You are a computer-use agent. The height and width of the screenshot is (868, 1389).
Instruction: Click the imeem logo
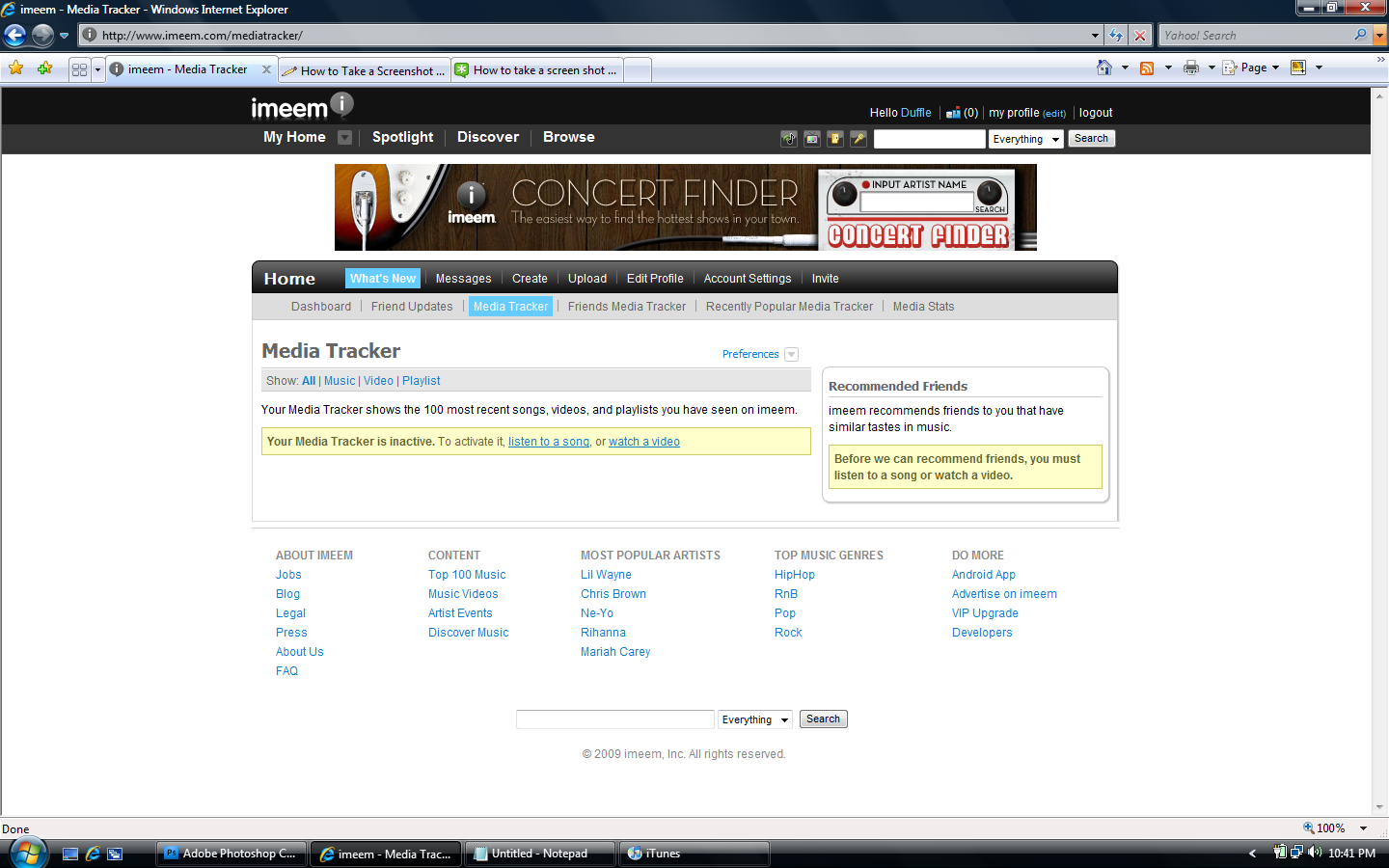[302, 105]
